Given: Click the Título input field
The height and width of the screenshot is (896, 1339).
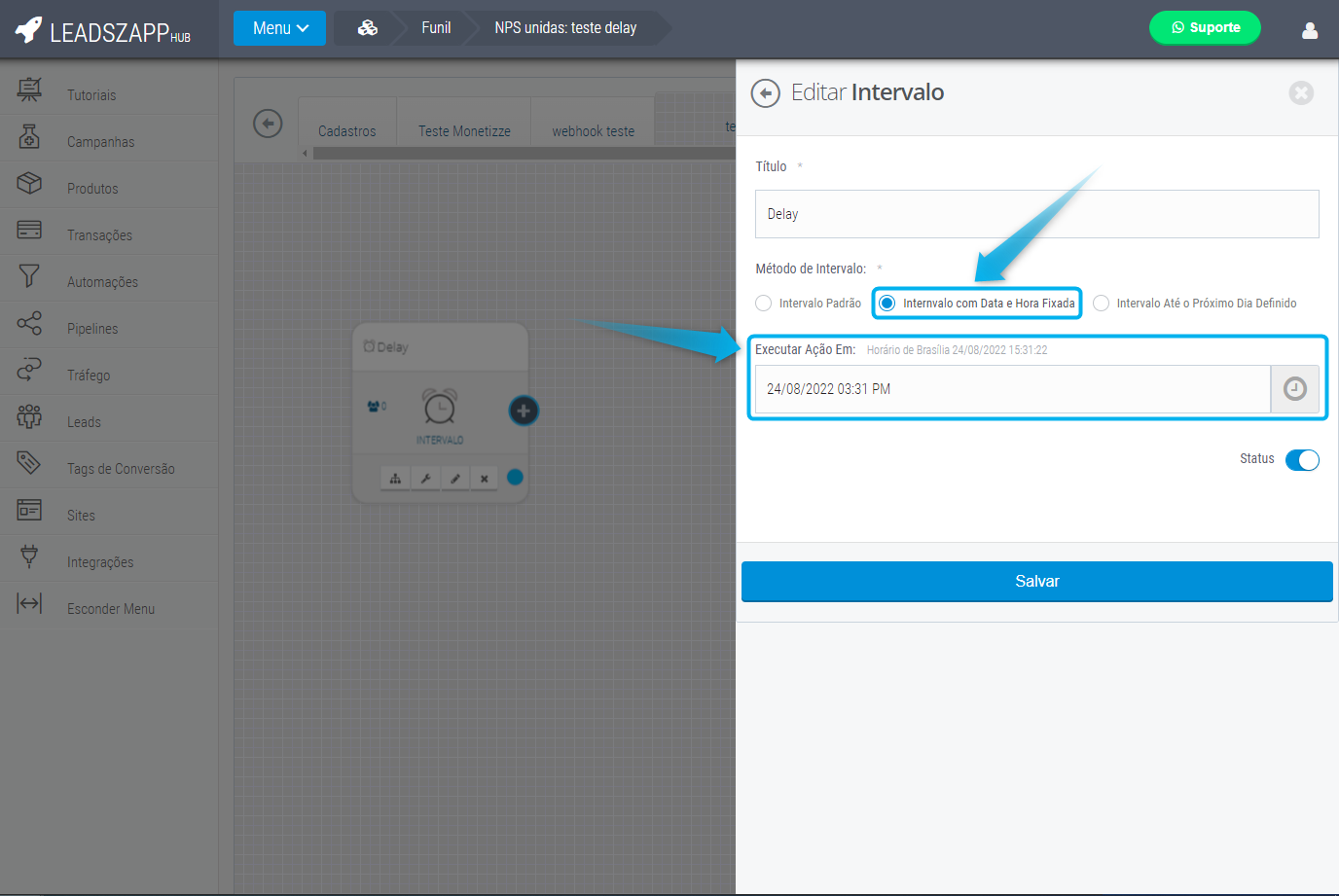Looking at the screenshot, I should (1036, 214).
